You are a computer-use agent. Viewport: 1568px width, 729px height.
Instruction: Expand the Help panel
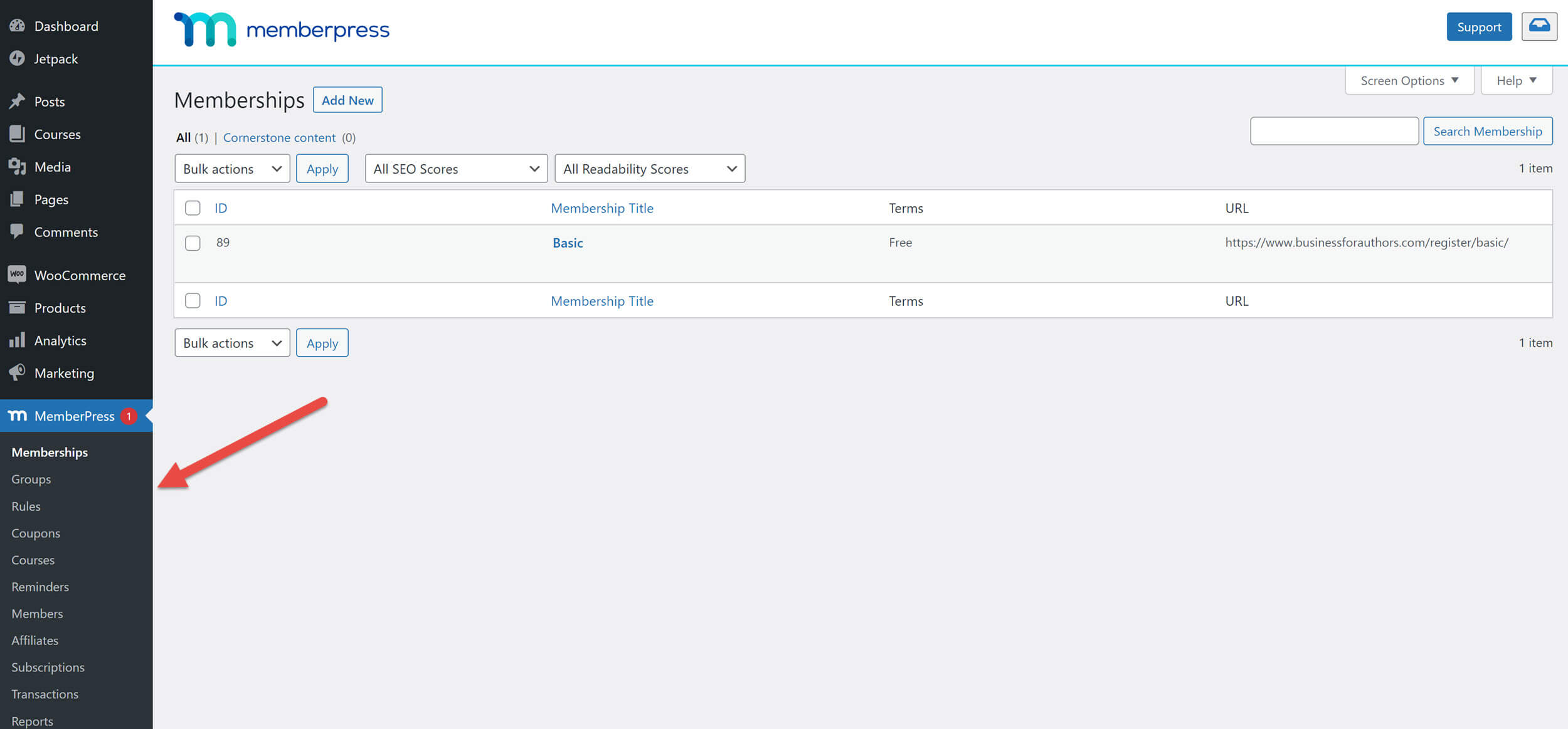1517,80
